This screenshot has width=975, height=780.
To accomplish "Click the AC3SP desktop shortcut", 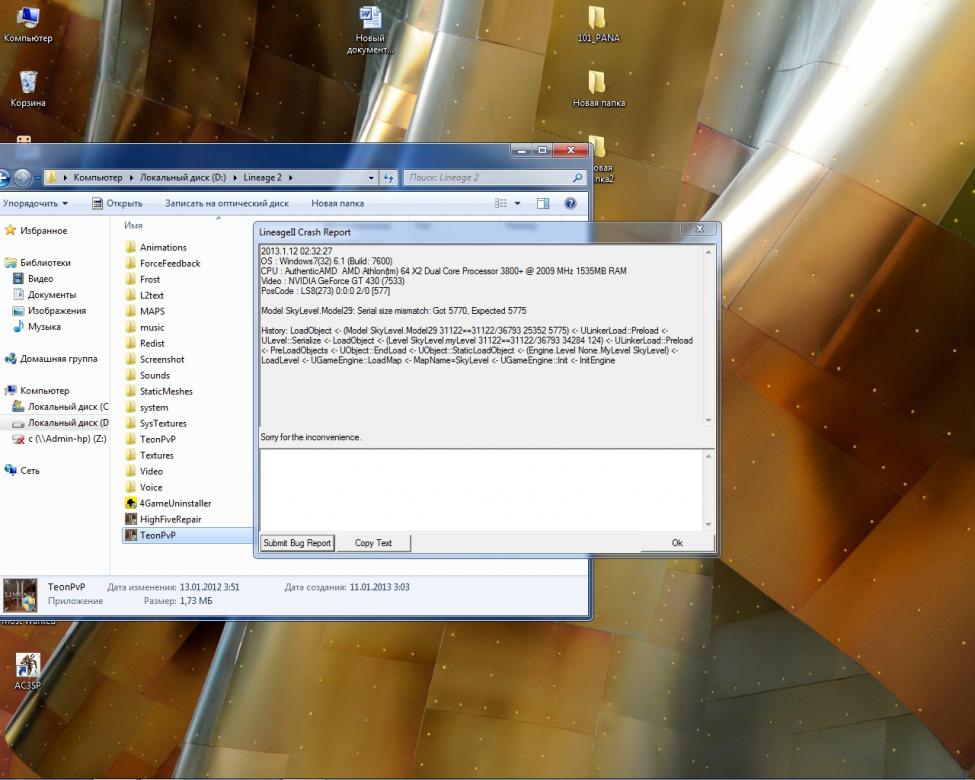I will click(28, 666).
